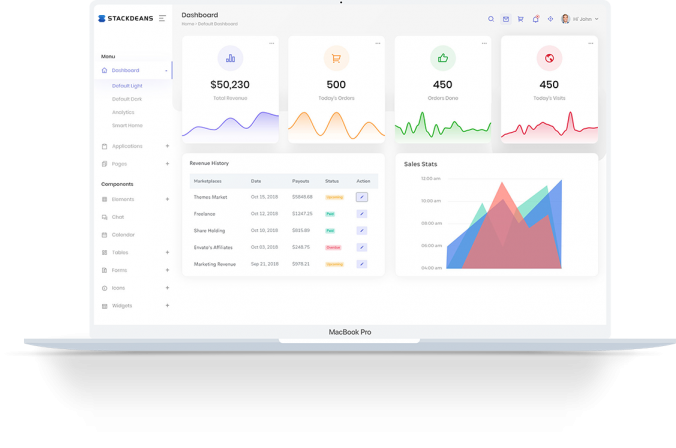Screen dimensions: 676x448
Task: Open notifications bell icon
Action: pyautogui.click(x=535, y=19)
